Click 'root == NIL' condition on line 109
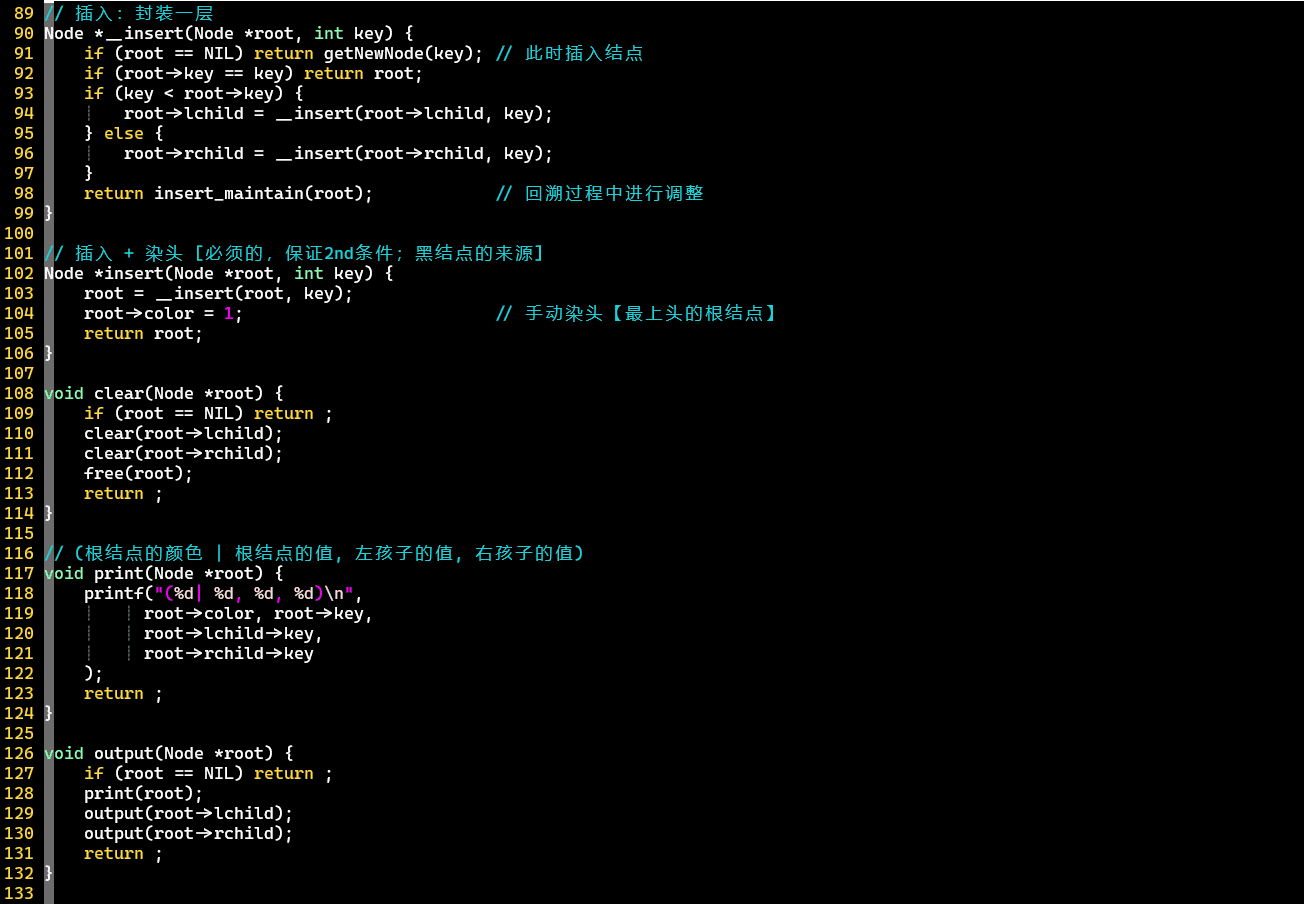 179,413
